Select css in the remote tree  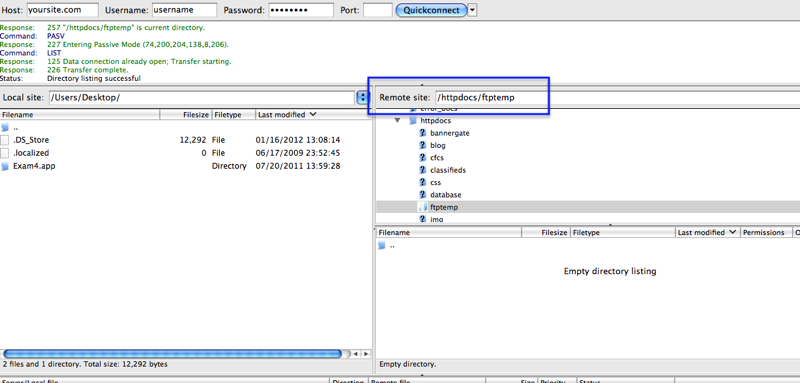pyautogui.click(x=436, y=182)
